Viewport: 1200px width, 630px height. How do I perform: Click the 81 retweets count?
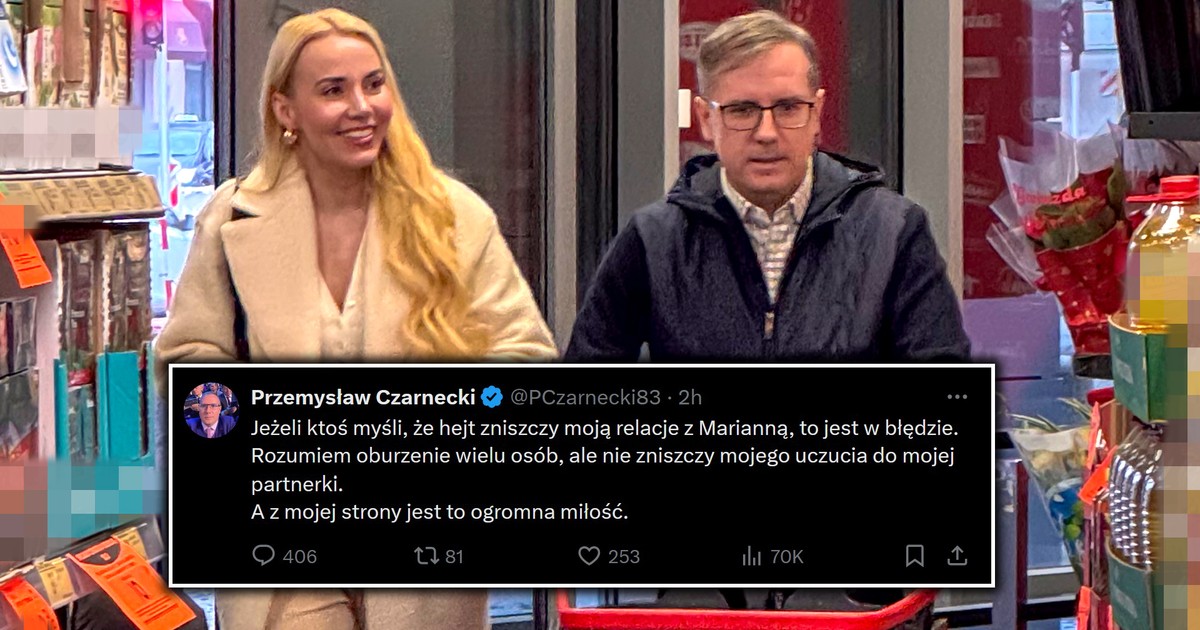454,557
